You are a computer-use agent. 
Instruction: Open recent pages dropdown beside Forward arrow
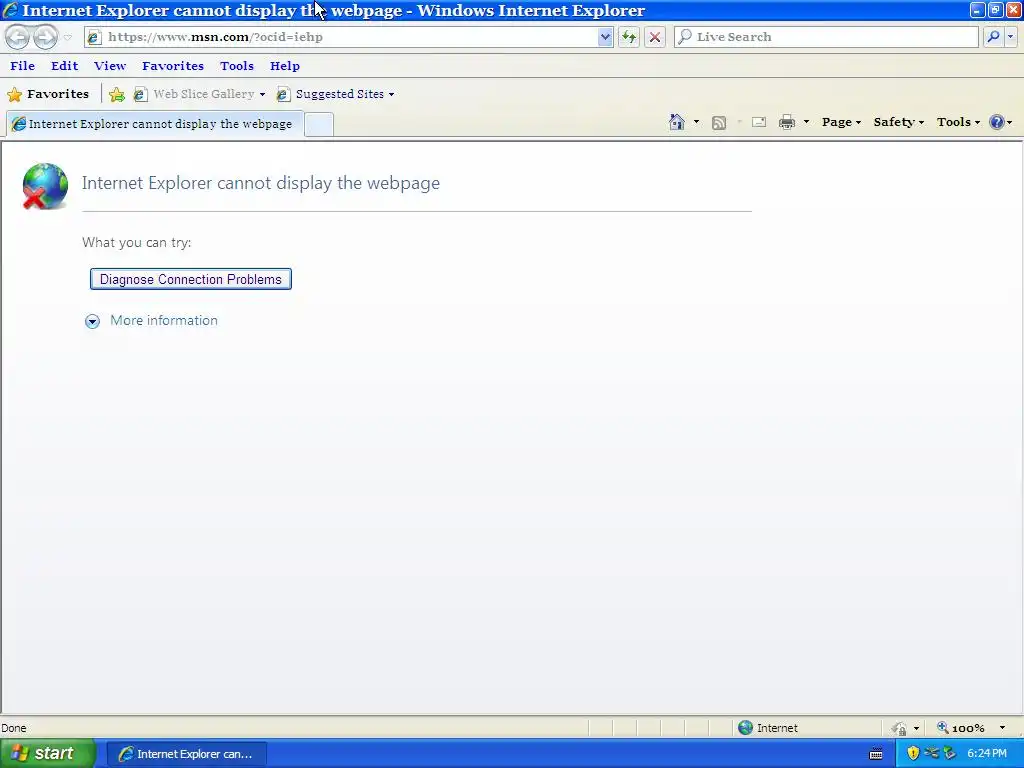[x=68, y=37]
